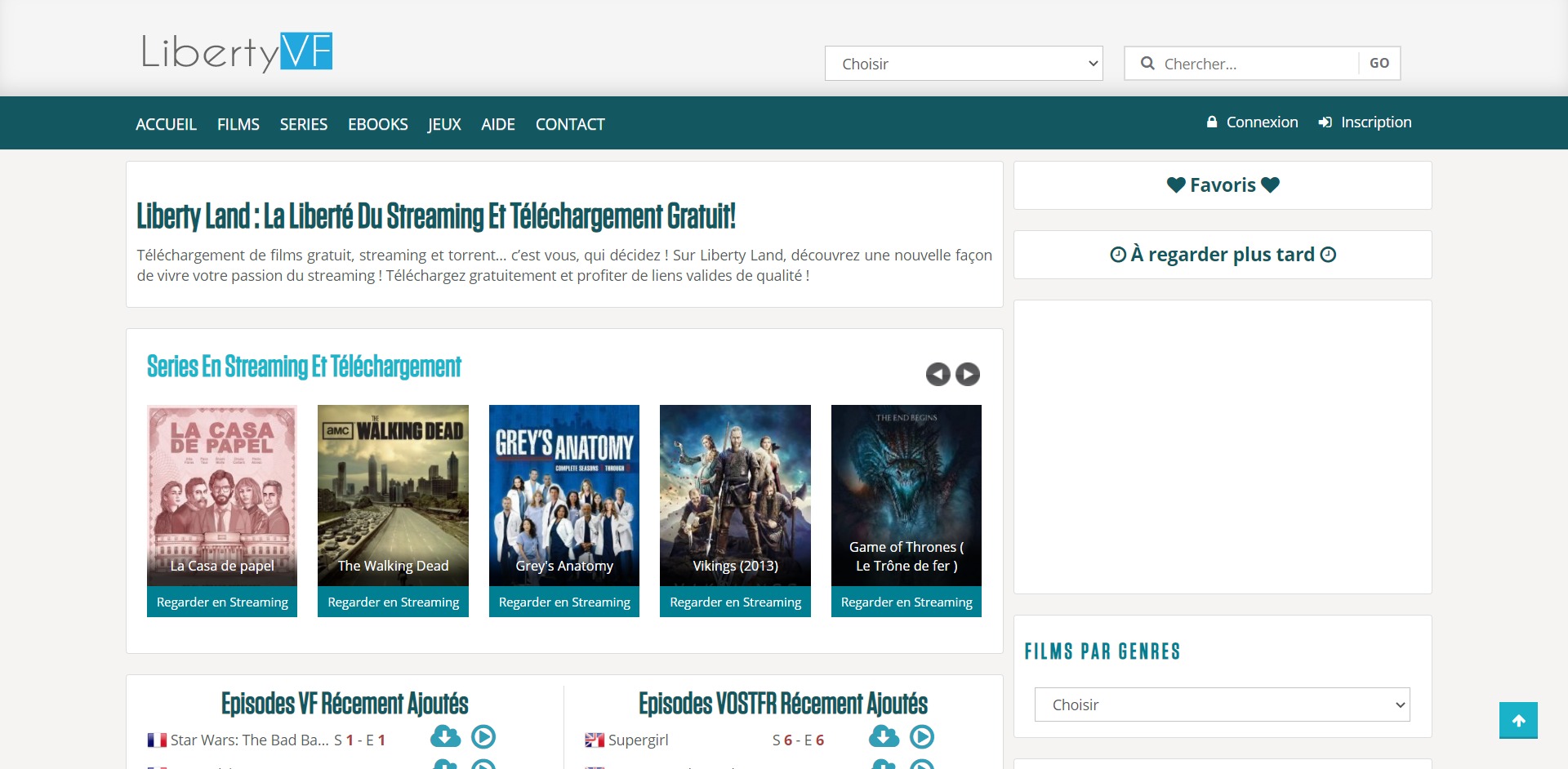The width and height of the screenshot is (1568, 769).
Task: Advance series carousel to next slide
Action: (x=968, y=374)
